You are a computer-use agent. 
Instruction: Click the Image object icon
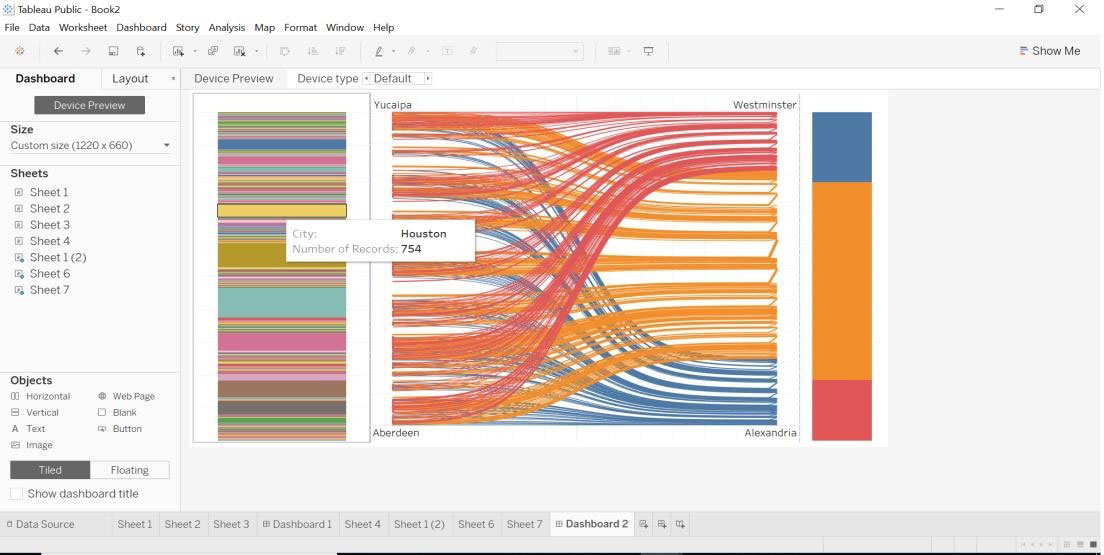click(x=15, y=445)
